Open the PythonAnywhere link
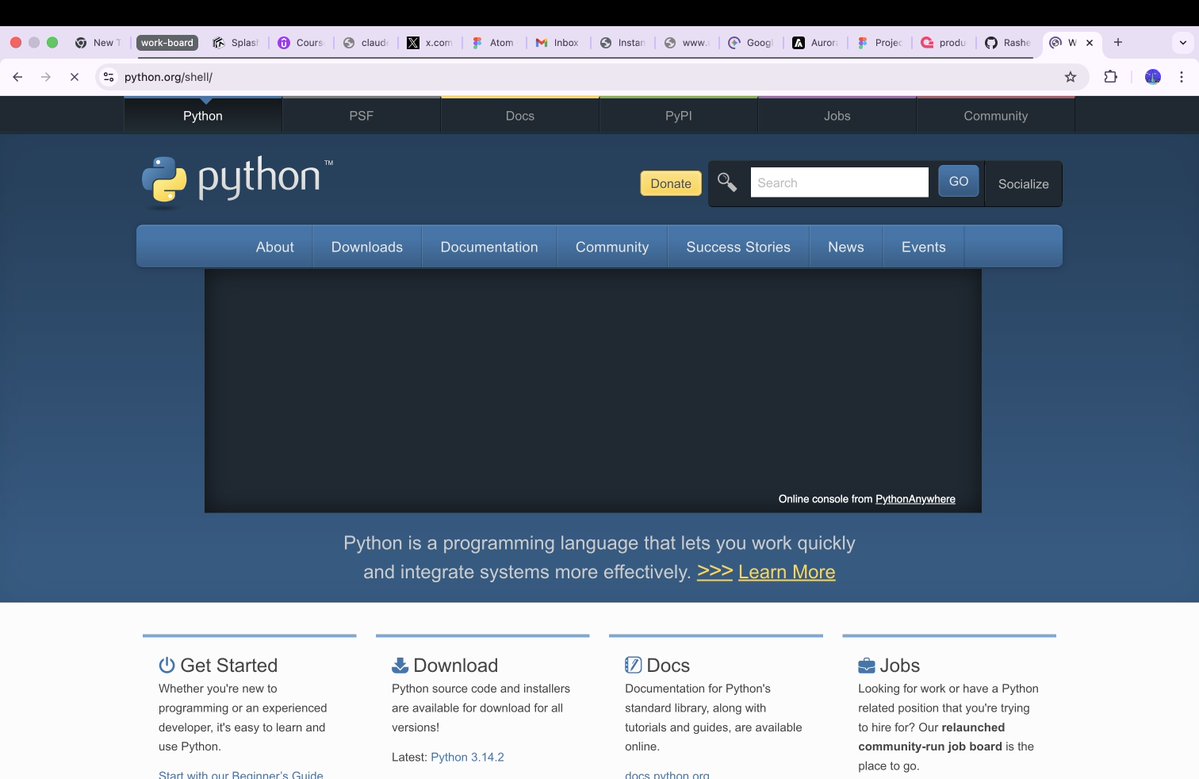Image resolution: width=1199 pixels, height=779 pixels. 915,499
